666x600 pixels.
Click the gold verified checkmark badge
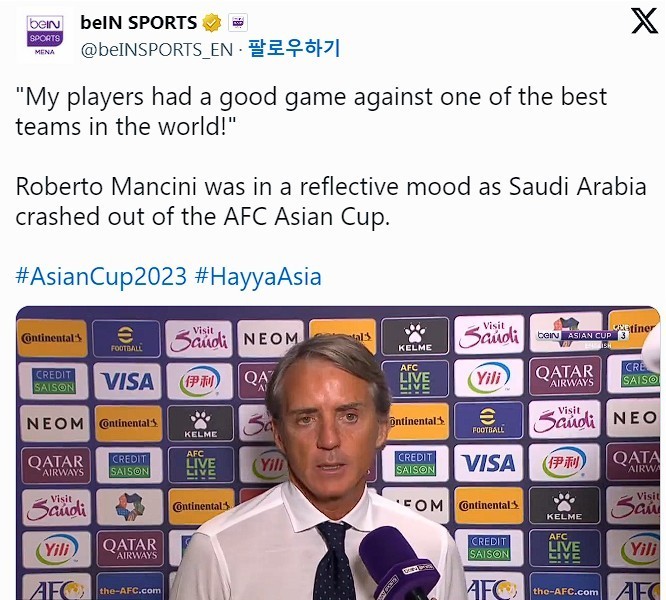pyautogui.click(x=212, y=23)
